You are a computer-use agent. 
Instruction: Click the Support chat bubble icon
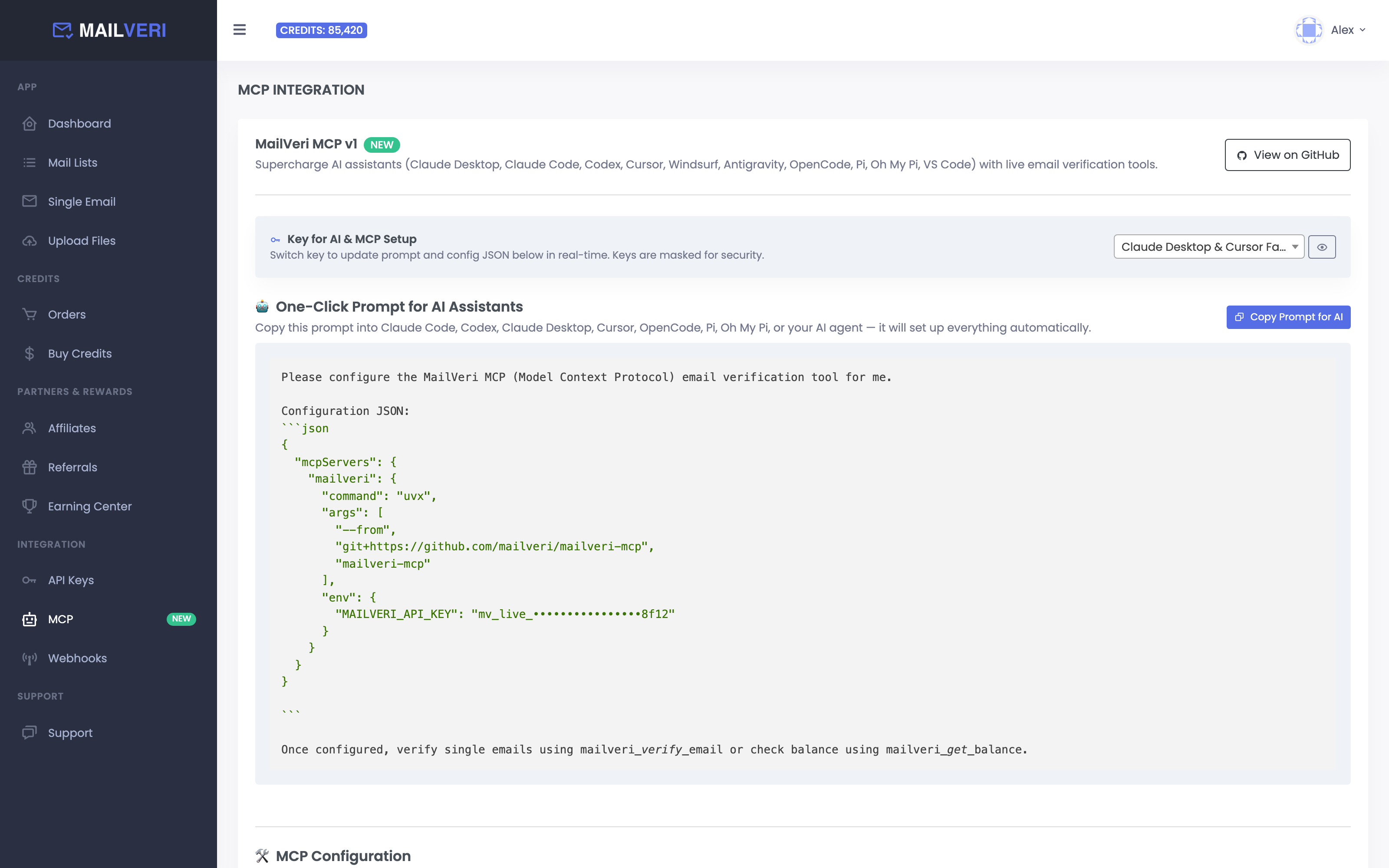[29, 733]
